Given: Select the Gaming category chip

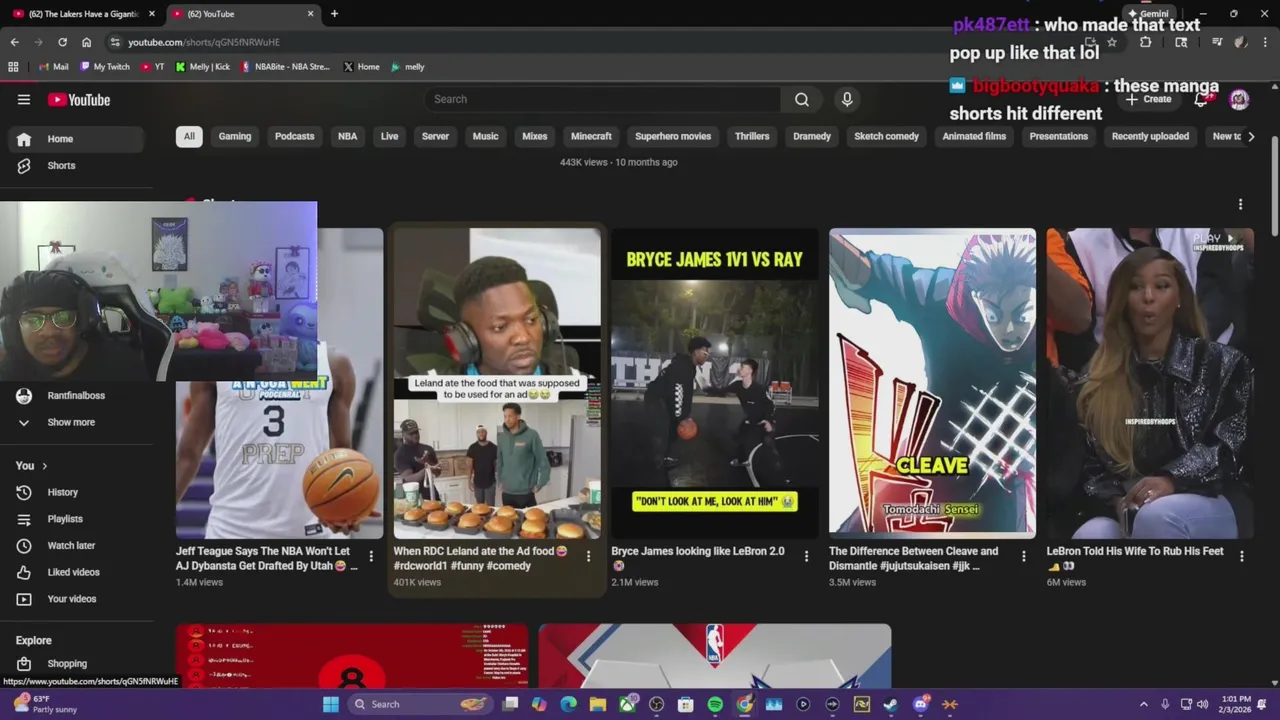Looking at the screenshot, I should tap(235, 136).
